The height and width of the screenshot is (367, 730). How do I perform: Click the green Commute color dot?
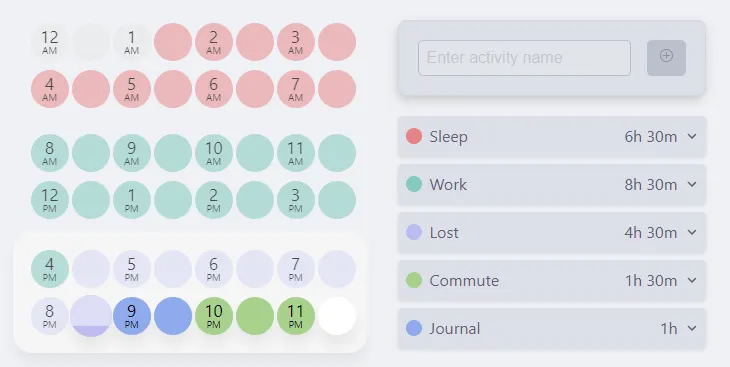[x=414, y=280]
